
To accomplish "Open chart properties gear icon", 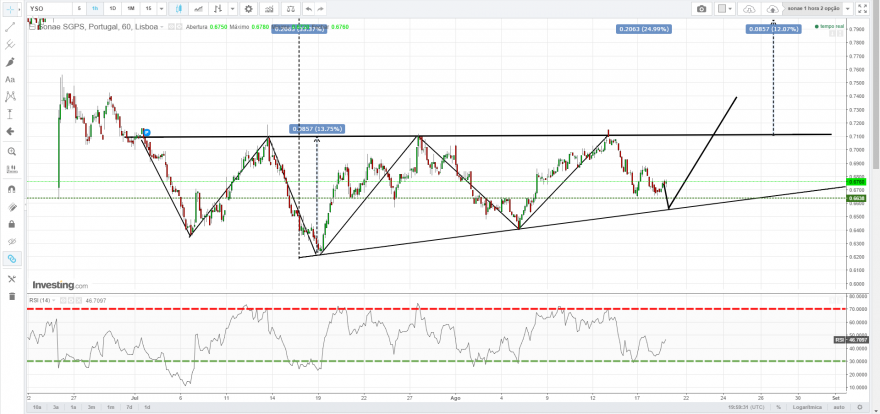I will tap(249, 9).
